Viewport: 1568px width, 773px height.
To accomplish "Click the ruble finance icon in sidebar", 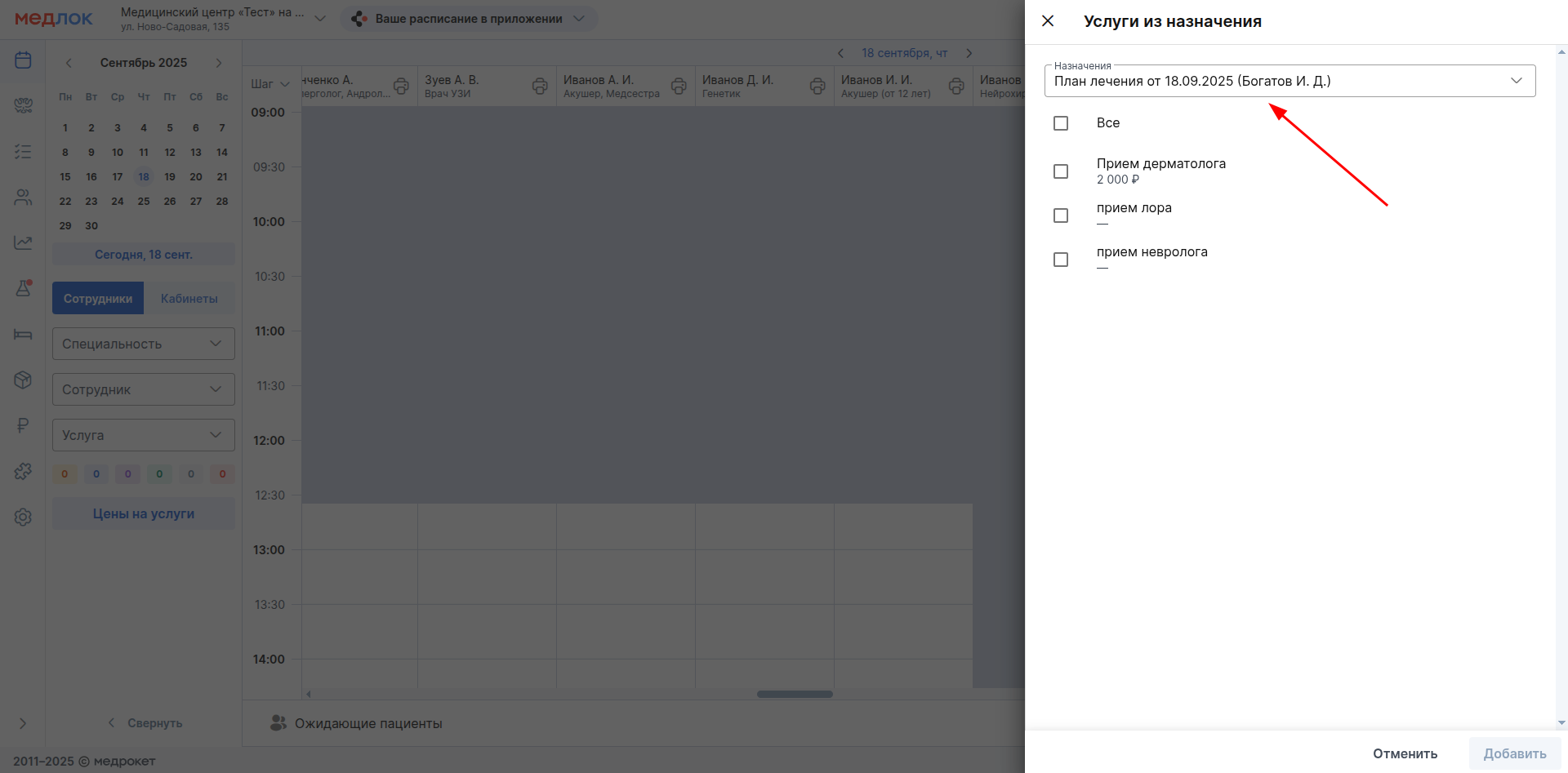I will [x=23, y=425].
